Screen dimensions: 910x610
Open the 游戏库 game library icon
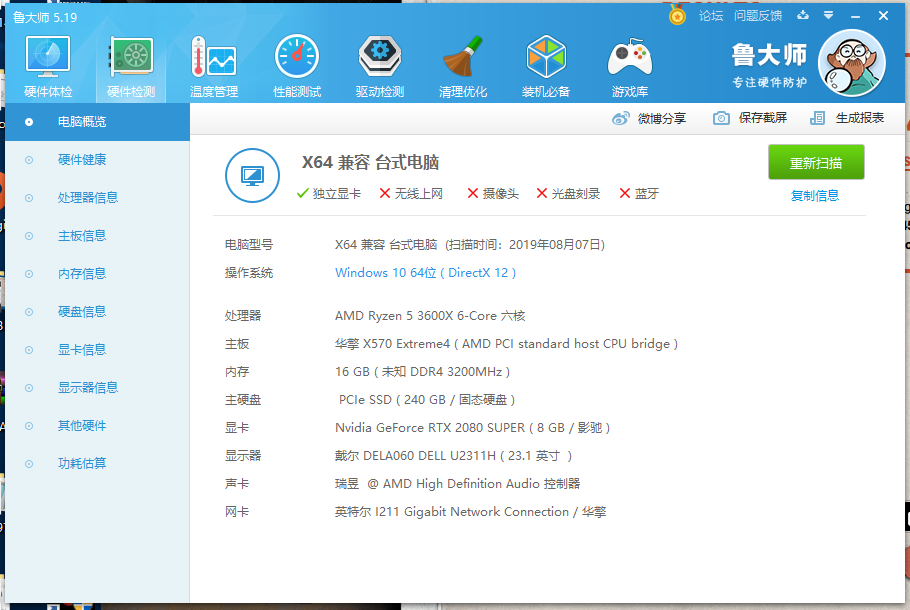(x=629, y=60)
